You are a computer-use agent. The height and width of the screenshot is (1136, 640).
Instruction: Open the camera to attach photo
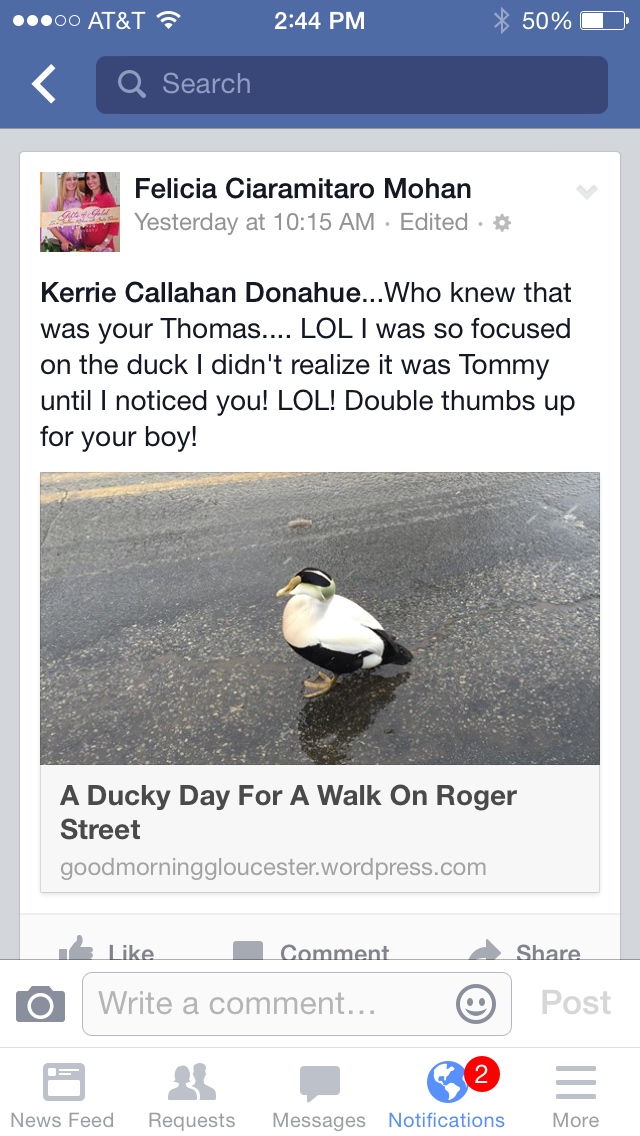click(40, 1003)
